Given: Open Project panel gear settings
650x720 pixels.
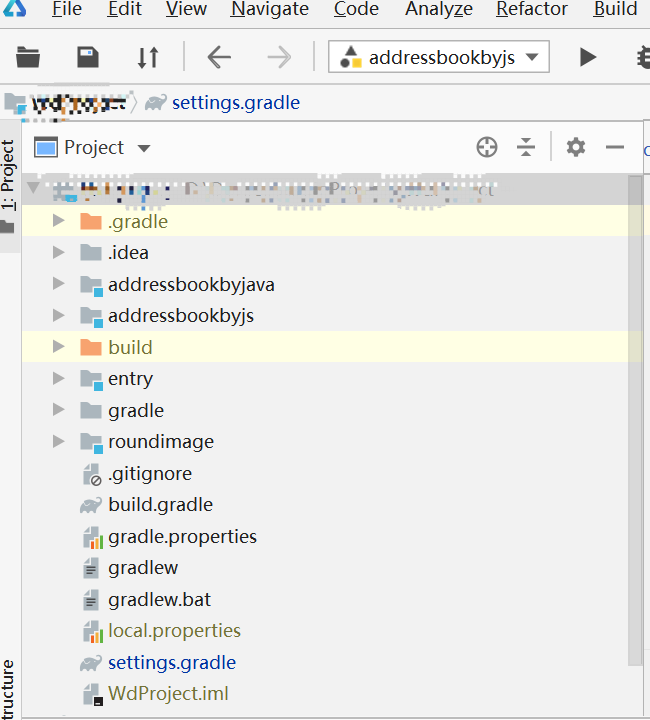Looking at the screenshot, I should pyautogui.click(x=575, y=148).
